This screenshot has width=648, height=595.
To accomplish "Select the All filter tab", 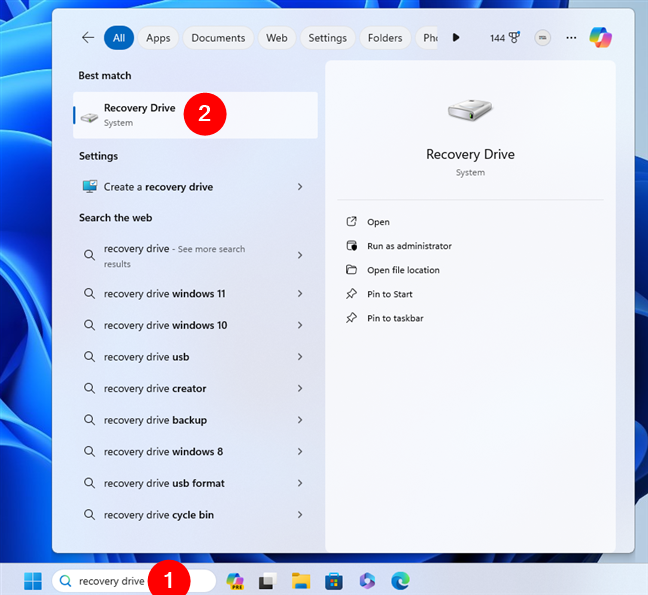I will point(119,38).
